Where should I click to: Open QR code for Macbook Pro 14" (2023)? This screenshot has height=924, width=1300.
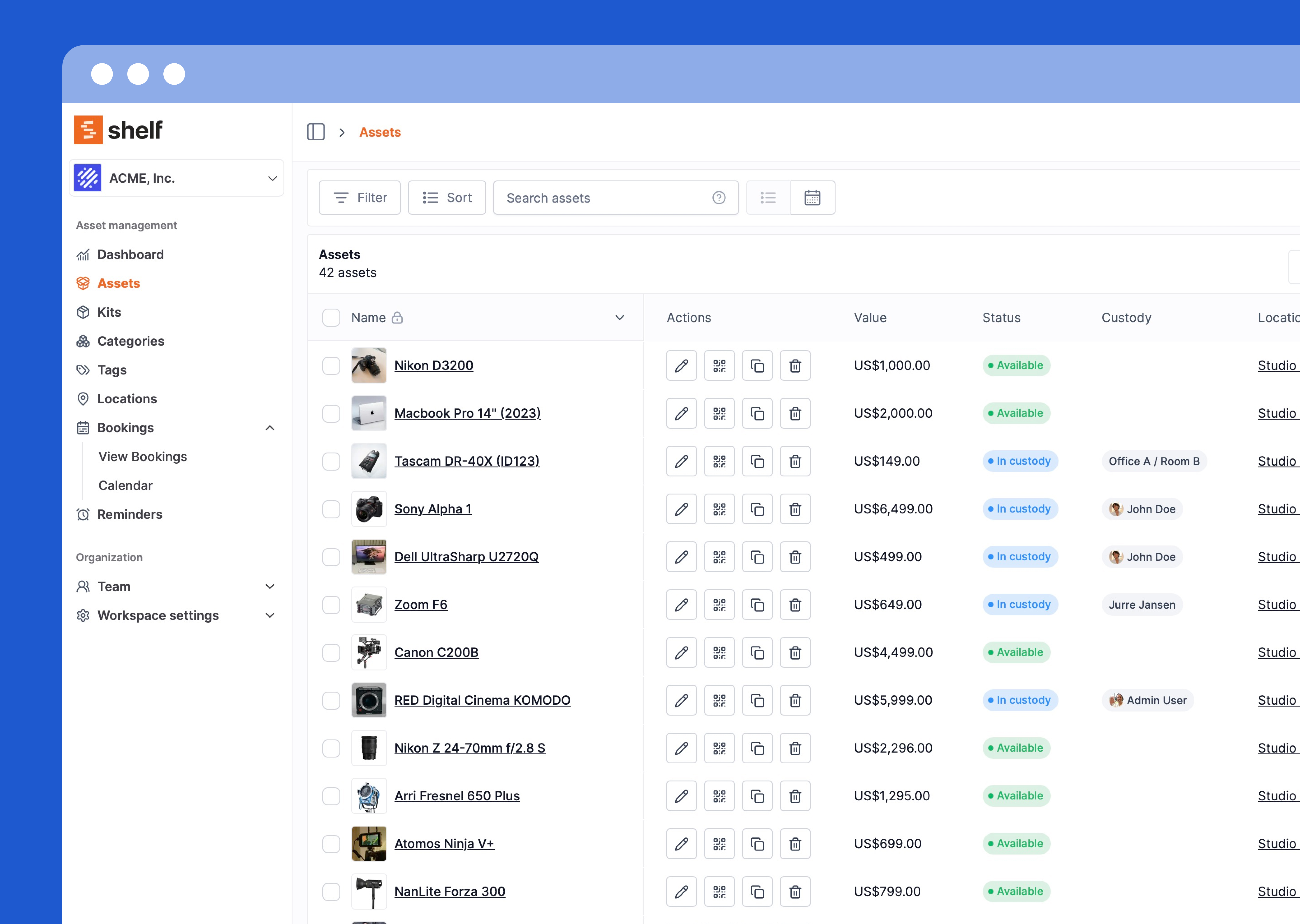pyautogui.click(x=719, y=413)
